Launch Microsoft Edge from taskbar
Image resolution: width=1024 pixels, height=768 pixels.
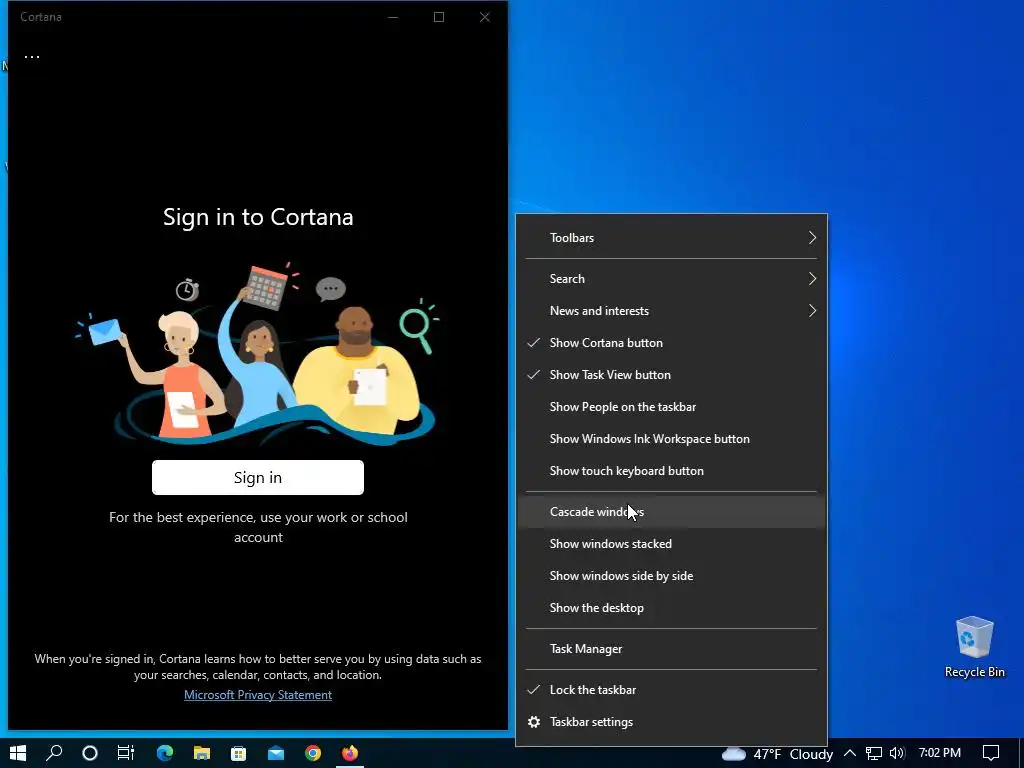(x=165, y=753)
